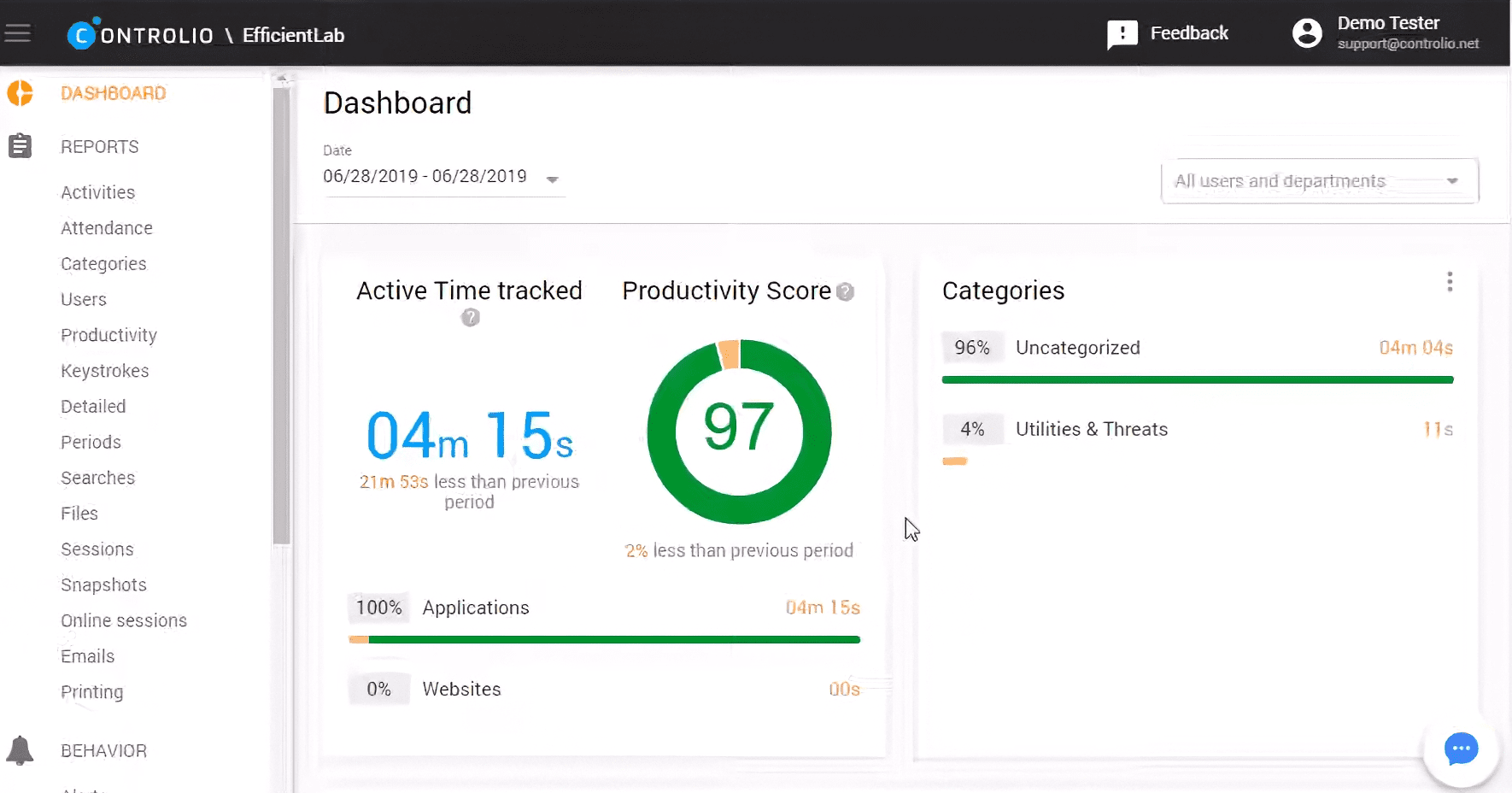Click the Active Time tracked help icon

(x=470, y=318)
